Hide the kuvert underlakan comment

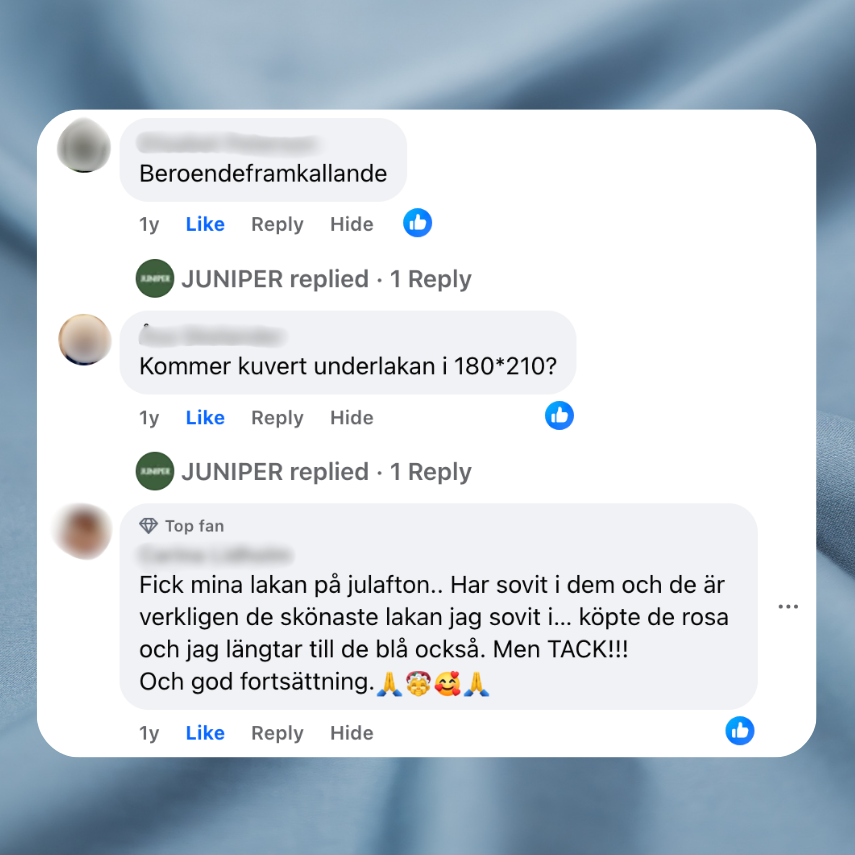352,418
